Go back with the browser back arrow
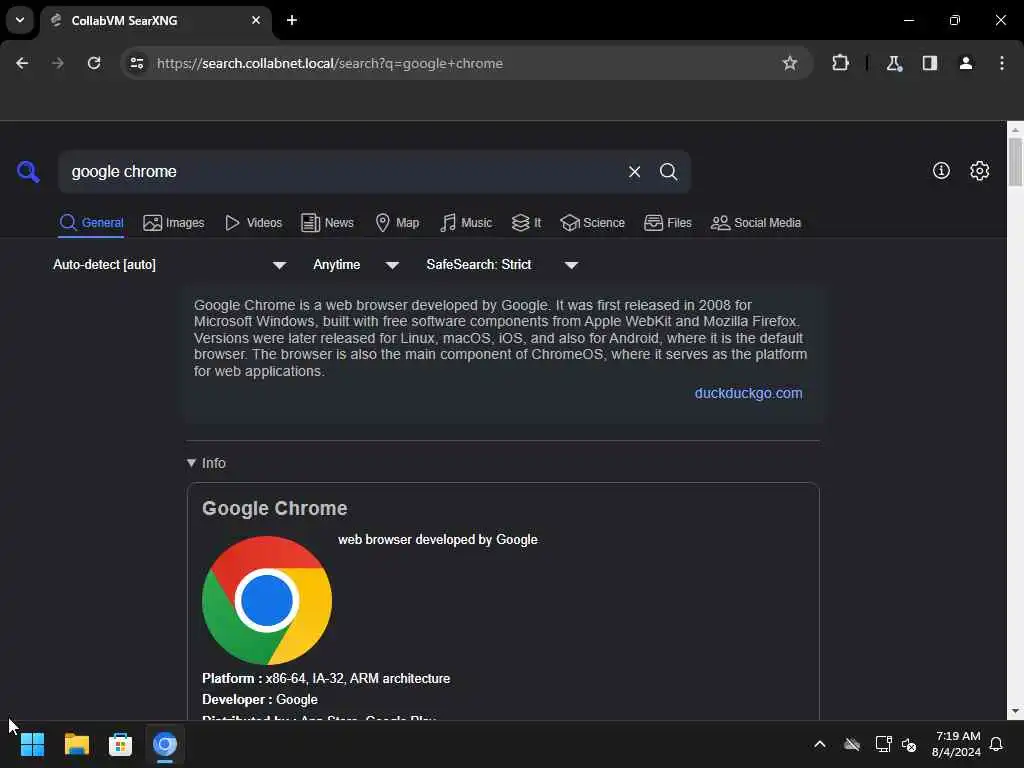 22,63
